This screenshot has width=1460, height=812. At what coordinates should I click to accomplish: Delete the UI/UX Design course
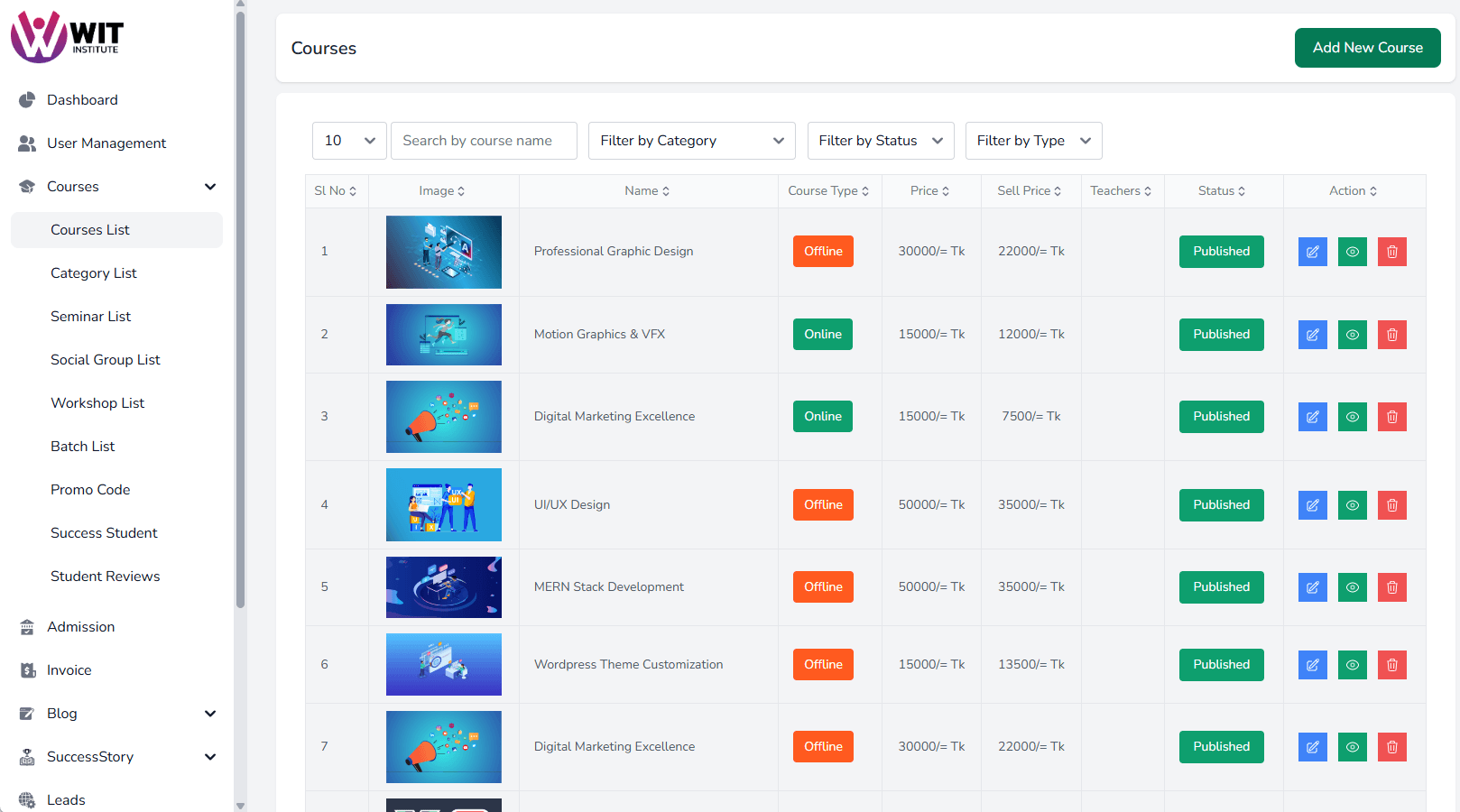click(x=1391, y=505)
